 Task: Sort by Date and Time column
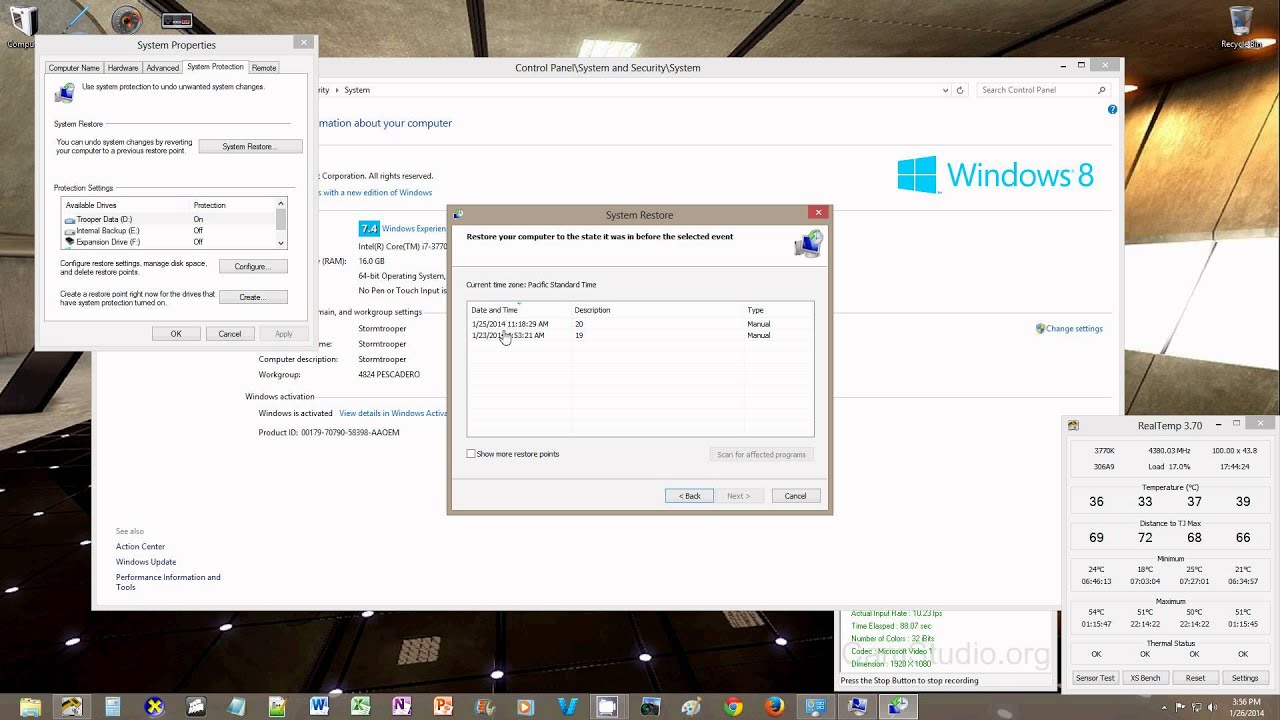point(519,310)
